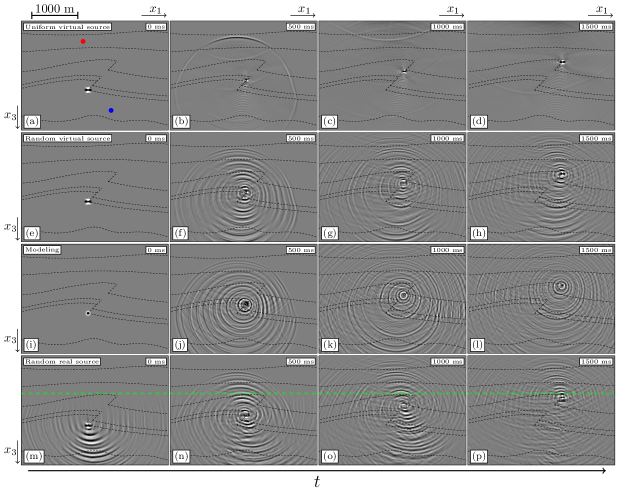Click the '(f)' panel letter label
The height and width of the screenshot is (491, 630).
point(182,233)
